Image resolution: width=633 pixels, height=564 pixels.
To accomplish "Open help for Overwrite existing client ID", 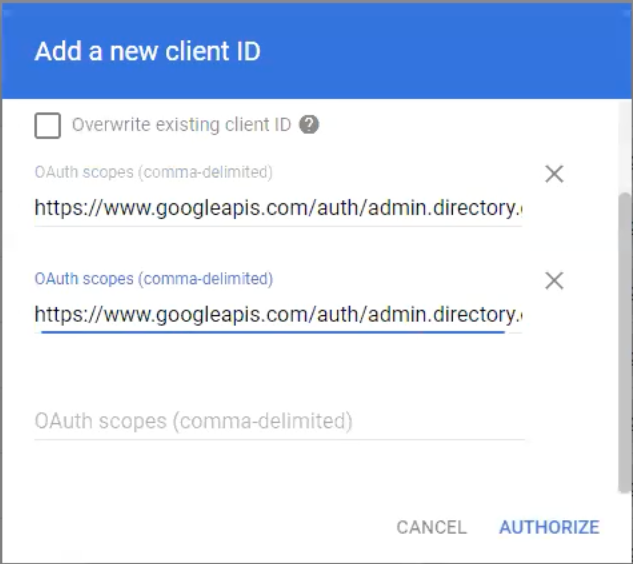I will point(309,124).
